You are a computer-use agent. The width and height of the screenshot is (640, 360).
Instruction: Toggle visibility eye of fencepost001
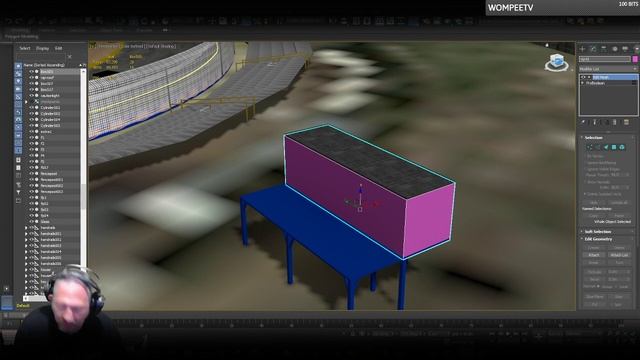[31, 180]
